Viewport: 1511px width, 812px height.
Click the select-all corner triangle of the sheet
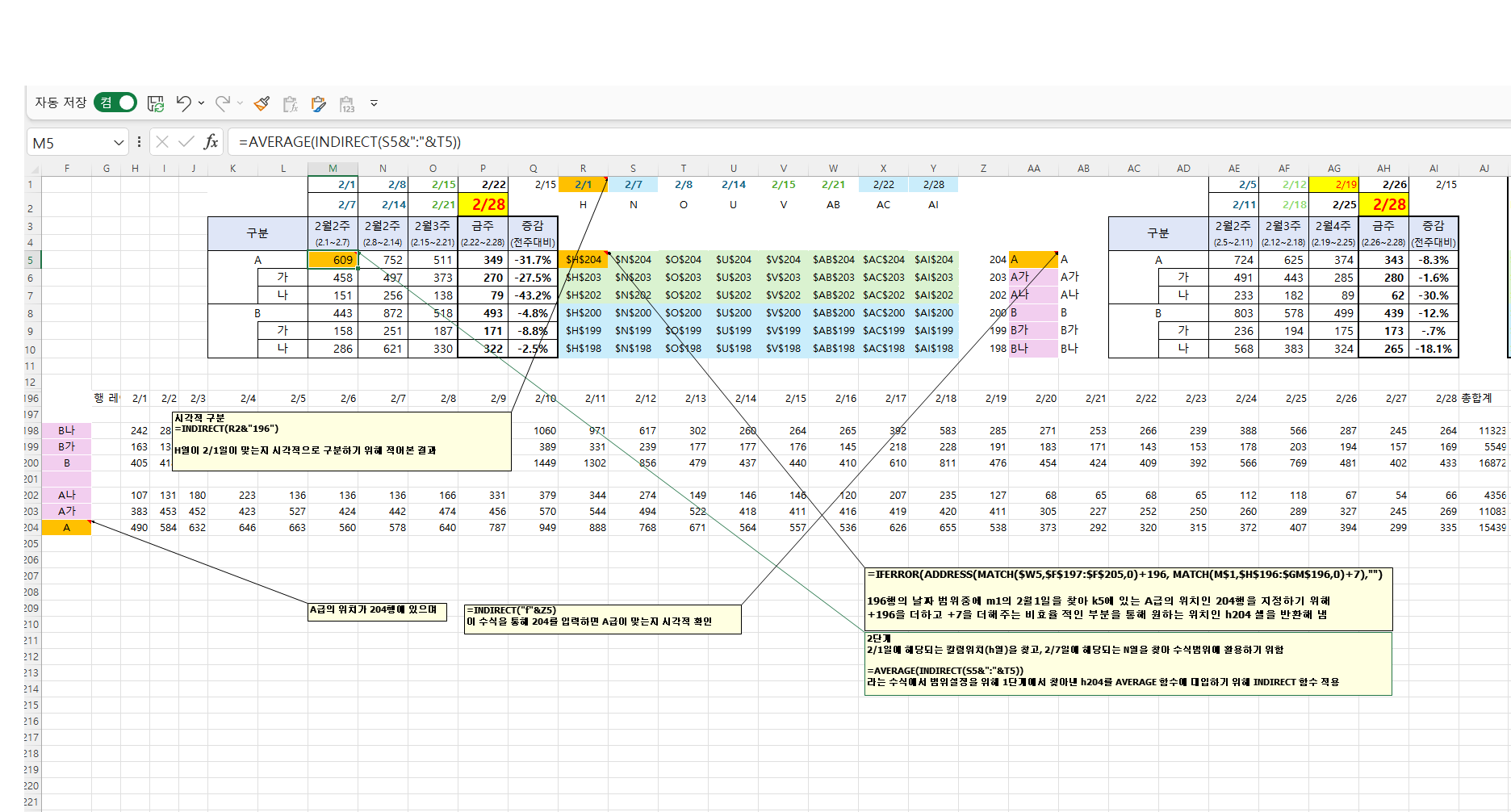33,169
